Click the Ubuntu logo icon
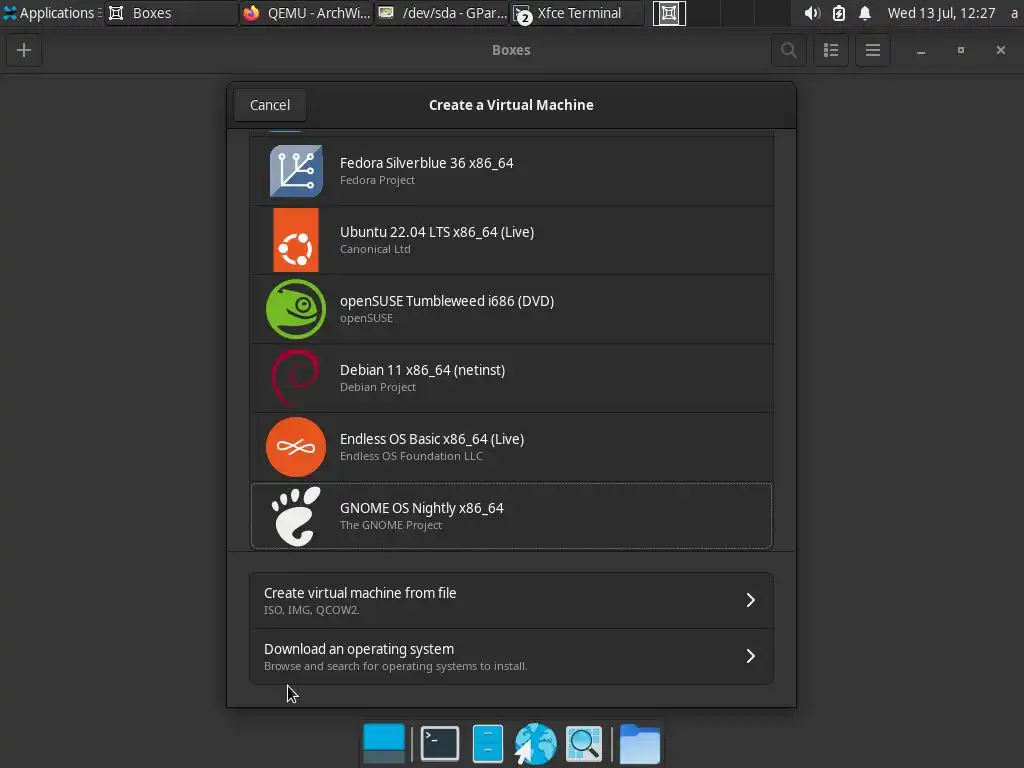1024x768 pixels. [x=296, y=240]
